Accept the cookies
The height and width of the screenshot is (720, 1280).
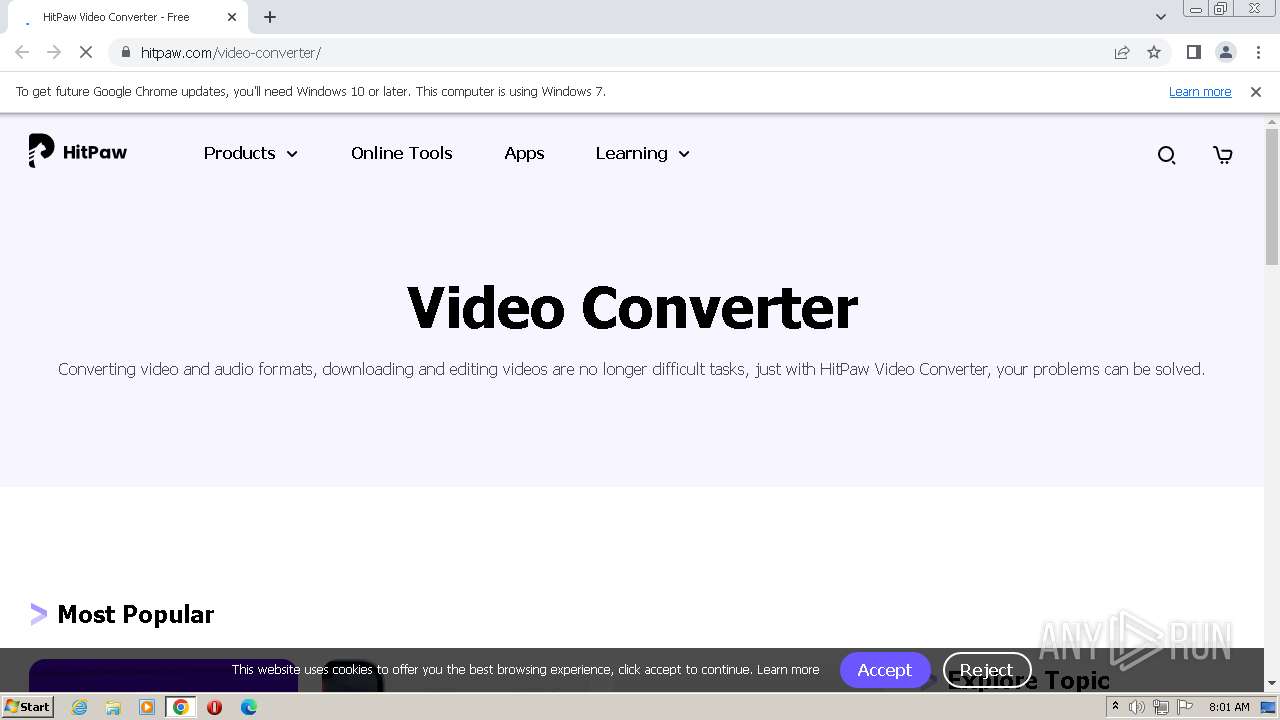tap(885, 670)
